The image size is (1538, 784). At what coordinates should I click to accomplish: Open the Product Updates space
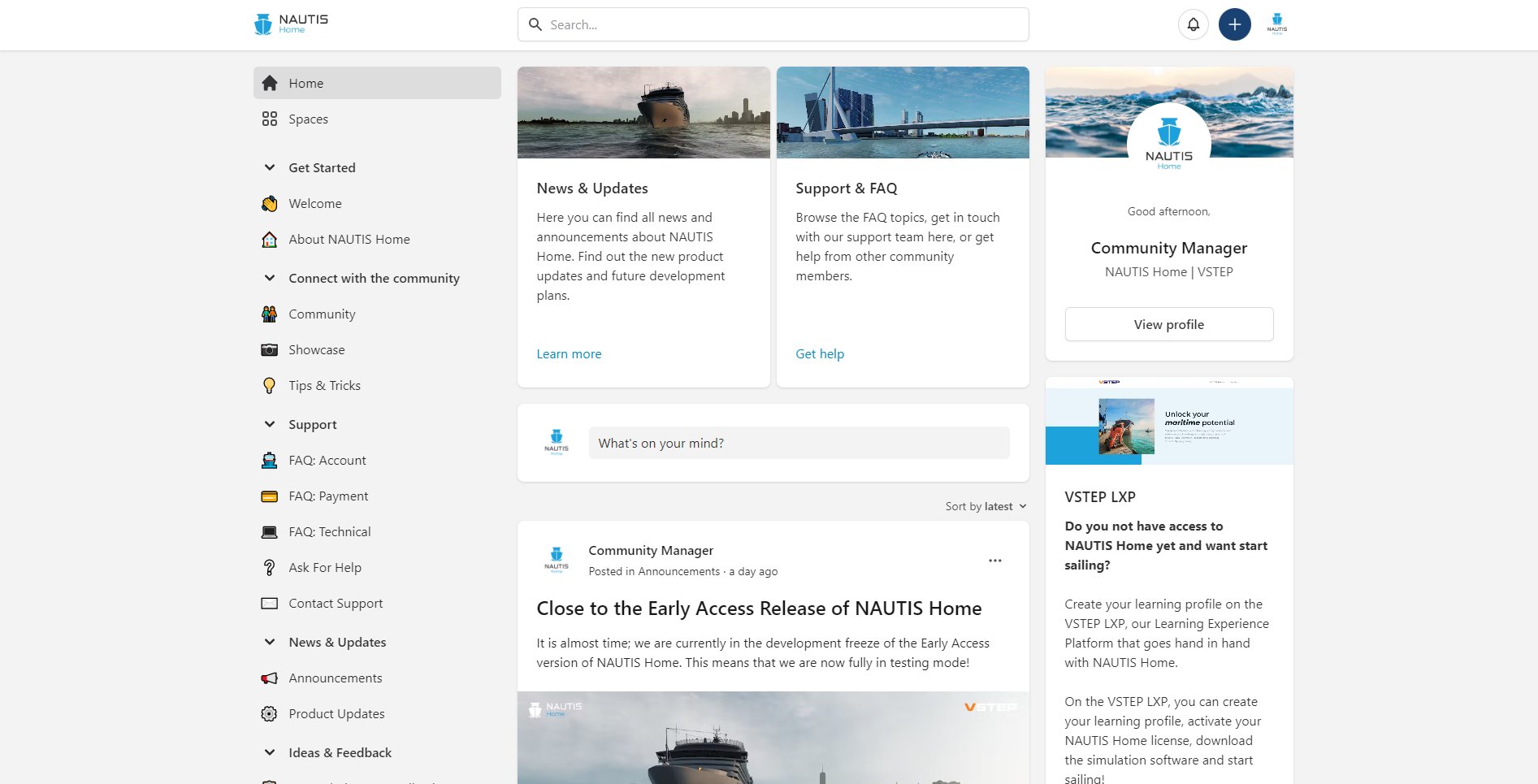coord(377,713)
